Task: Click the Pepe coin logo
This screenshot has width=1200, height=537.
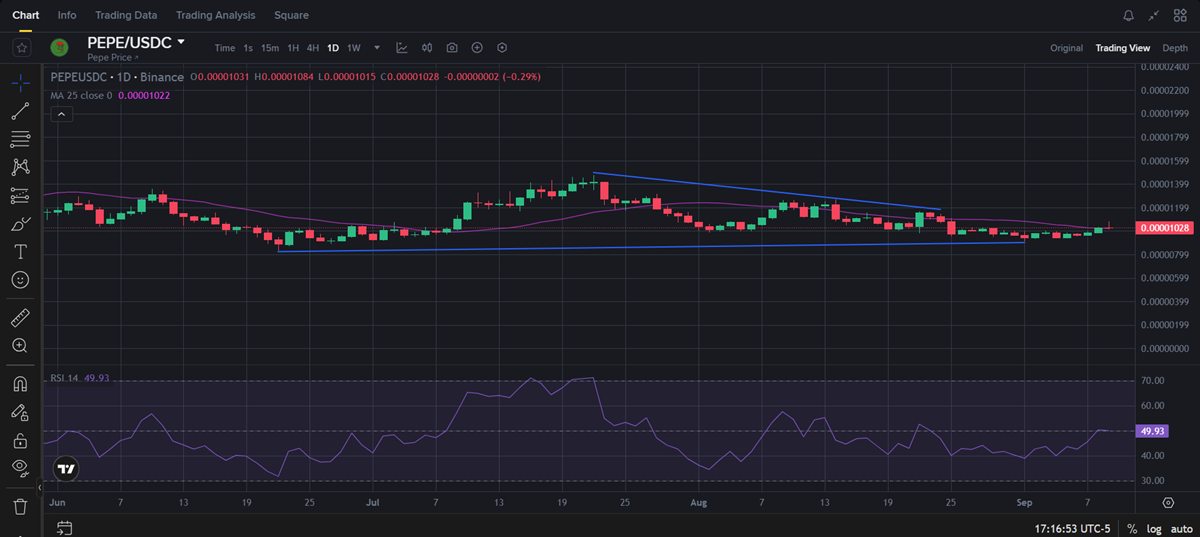Action: (60, 47)
